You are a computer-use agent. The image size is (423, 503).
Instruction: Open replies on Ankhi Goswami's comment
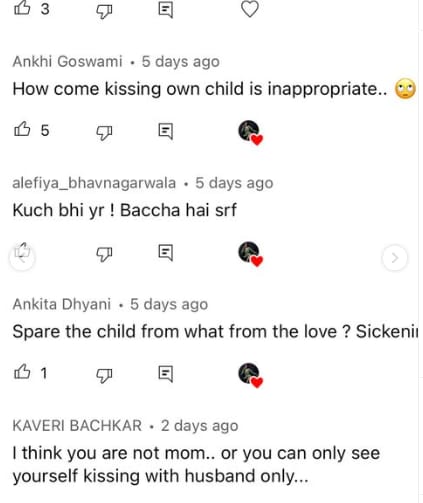(x=165, y=131)
